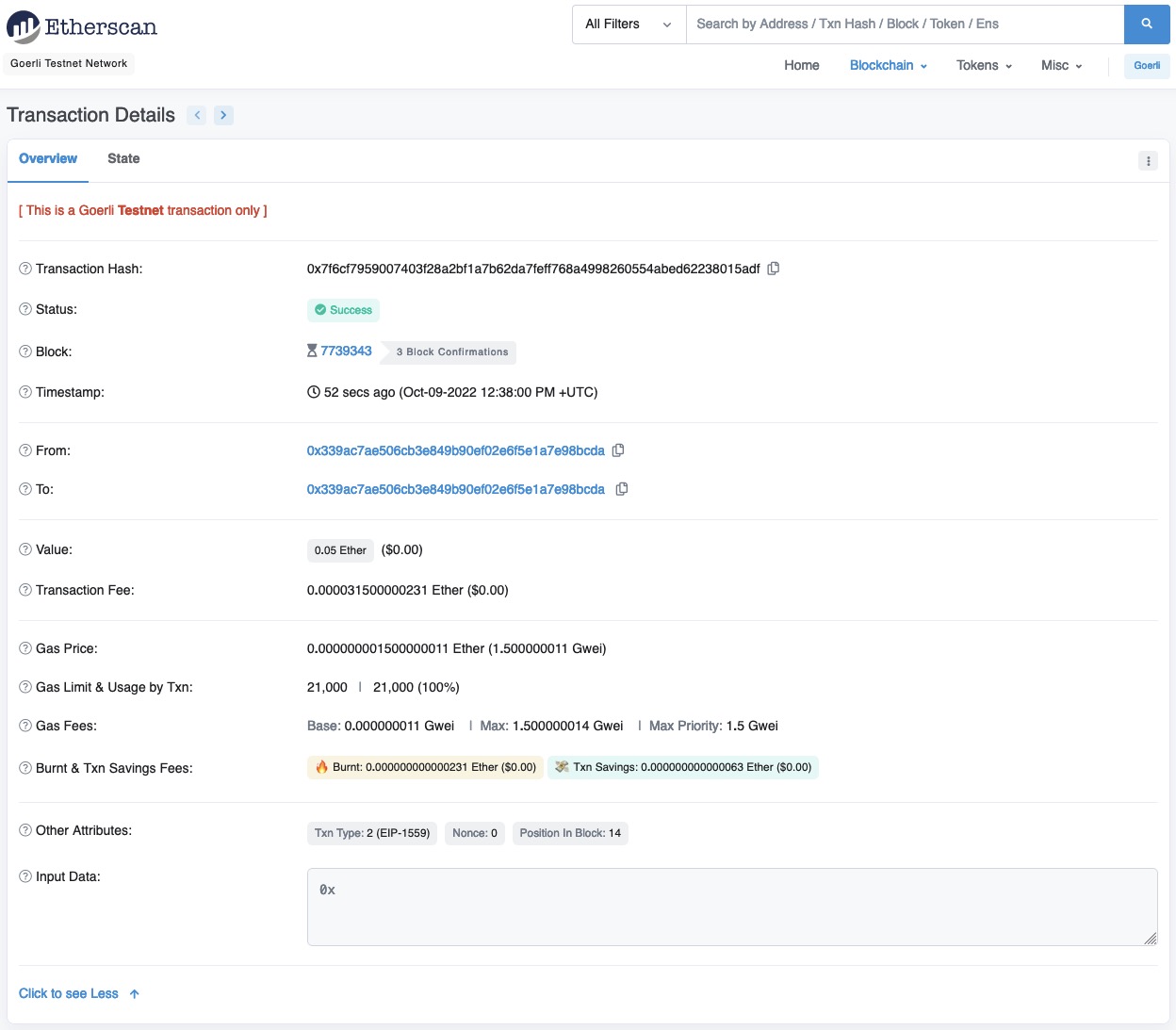
Task: Click the search magnifier button
Action: point(1147,25)
